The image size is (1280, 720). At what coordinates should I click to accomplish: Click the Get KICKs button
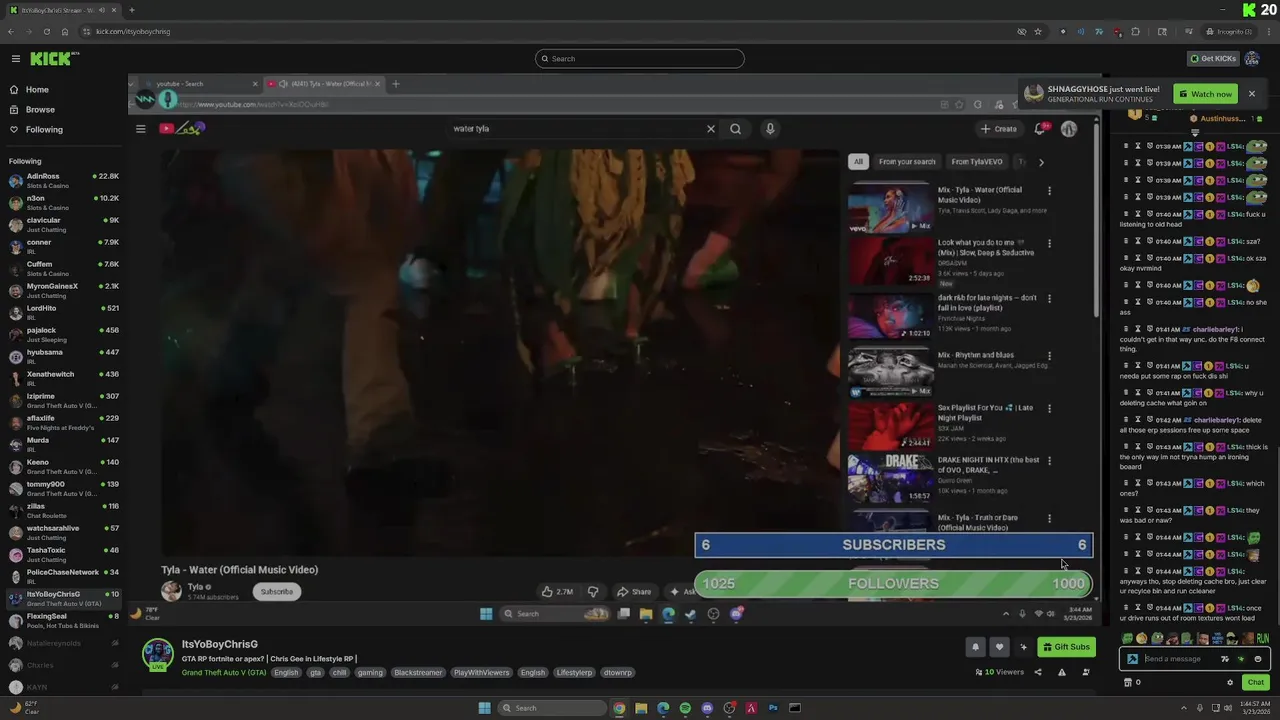point(1213,59)
